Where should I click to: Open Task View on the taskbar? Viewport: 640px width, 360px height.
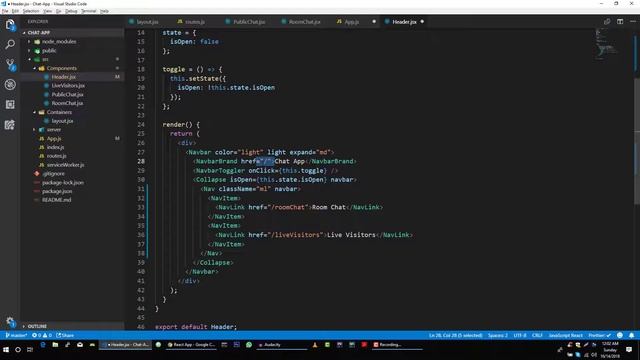coord(30,350)
